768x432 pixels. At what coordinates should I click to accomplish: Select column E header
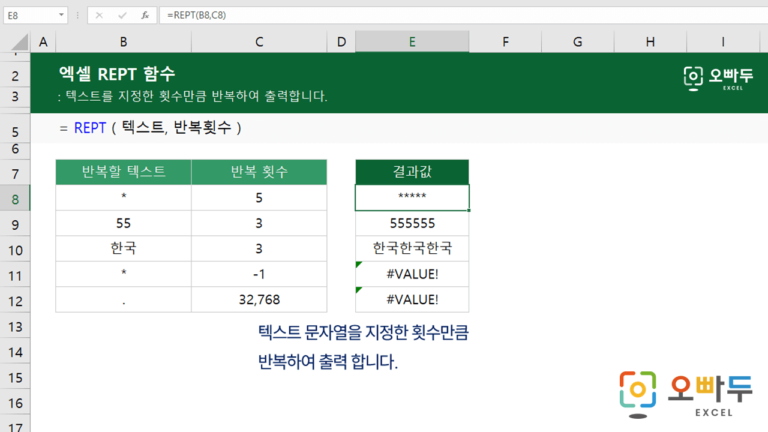click(x=412, y=42)
